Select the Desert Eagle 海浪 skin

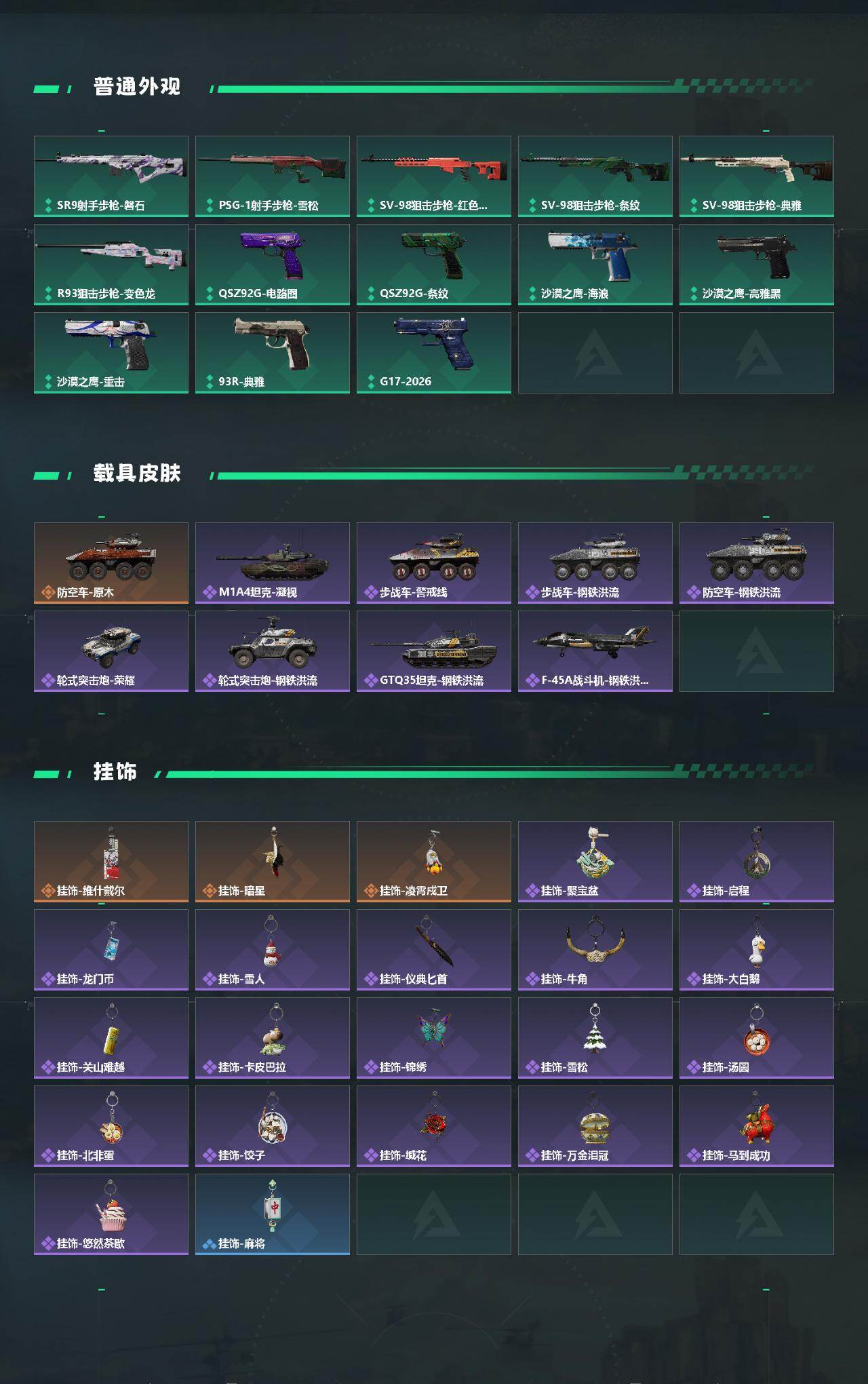click(595, 265)
